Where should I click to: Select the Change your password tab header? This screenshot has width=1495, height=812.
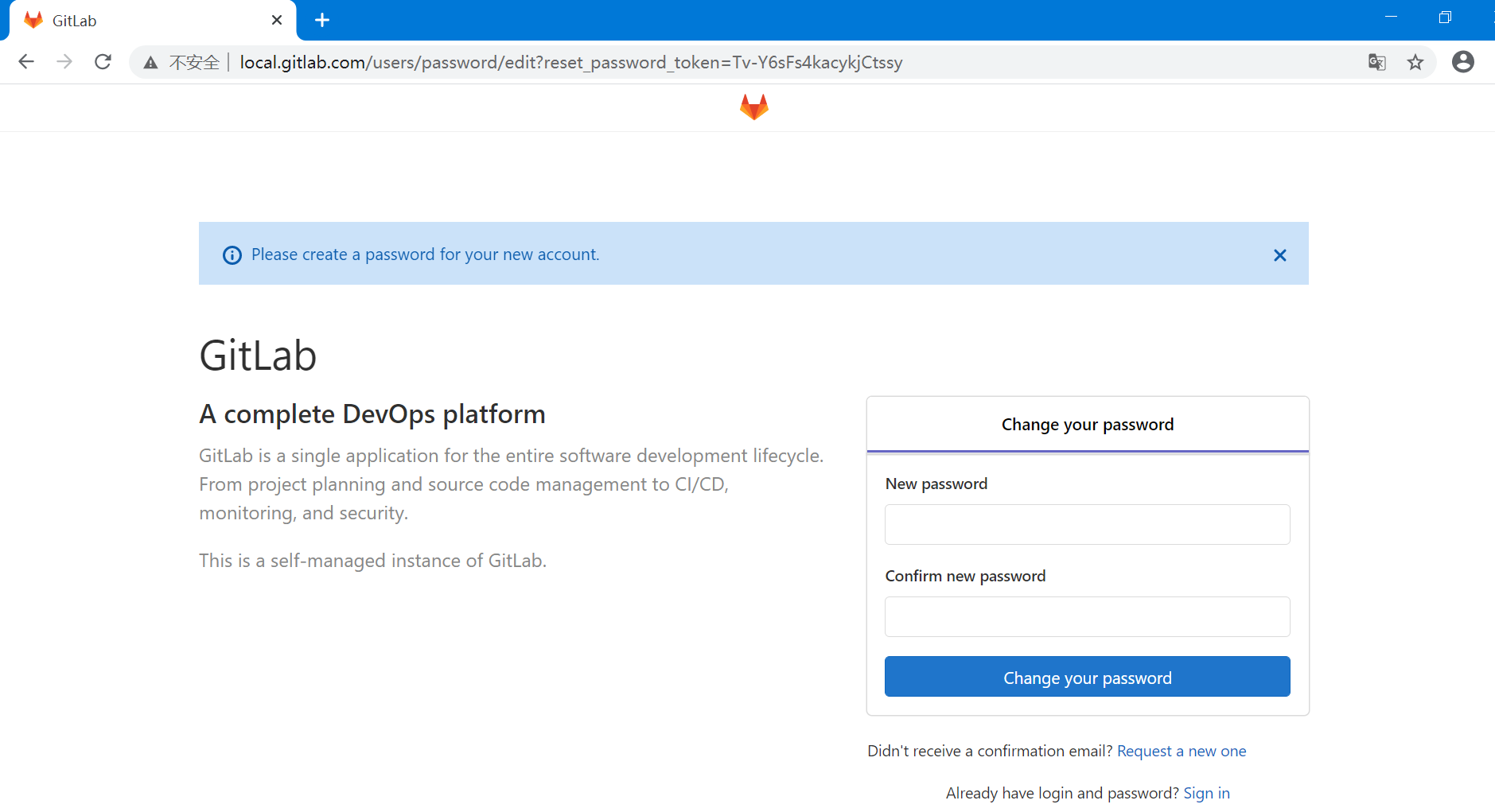pos(1087,425)
